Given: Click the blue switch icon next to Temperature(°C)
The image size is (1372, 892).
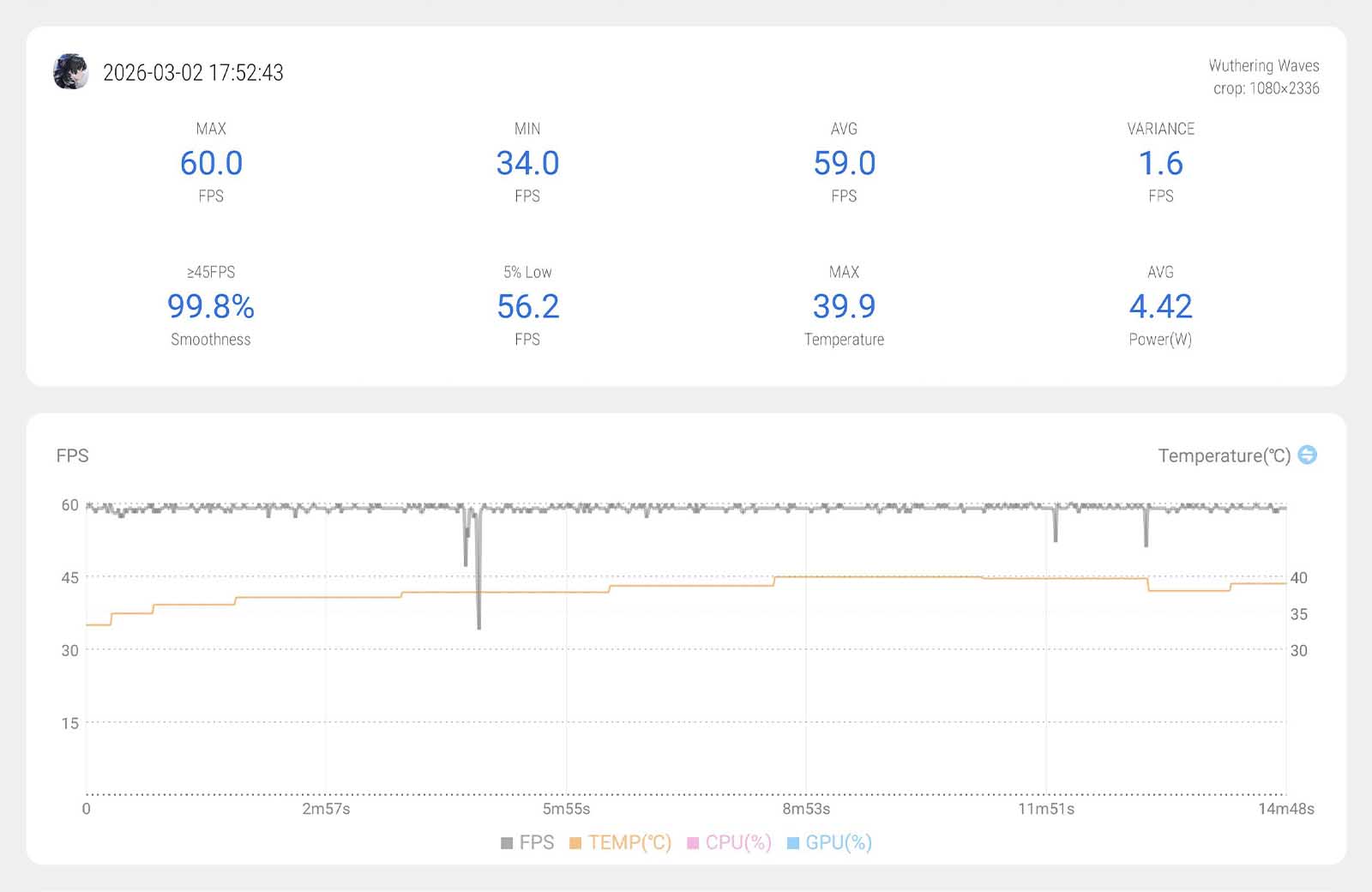Looking at the screenshot, I should (x=1307, y=455).
